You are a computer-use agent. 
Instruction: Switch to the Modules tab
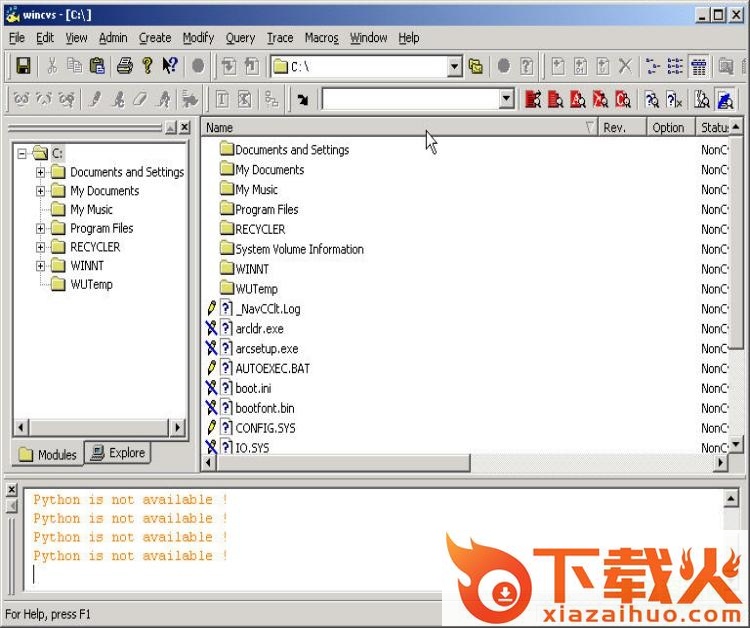pos(48,454)
